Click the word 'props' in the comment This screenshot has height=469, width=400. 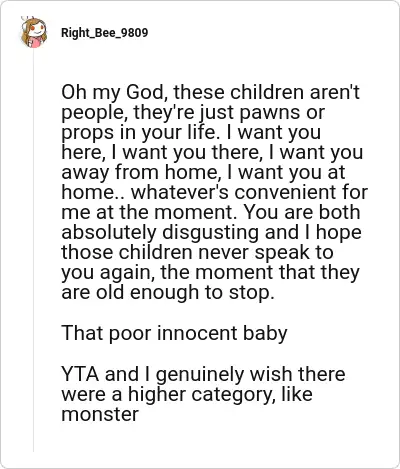click(87, 133)
